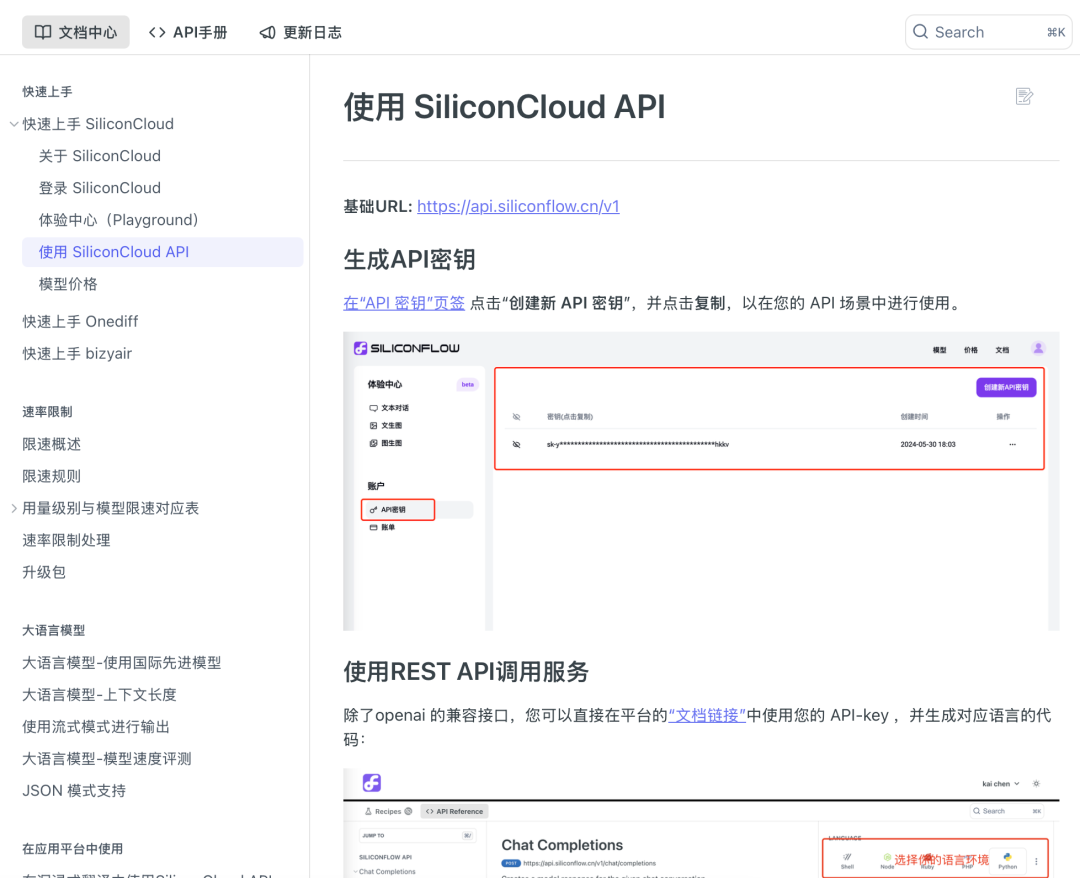Open 快速上手 Onediff page
The width and height of the screenshot is (1080, 878).
click(x=80, y=322)
